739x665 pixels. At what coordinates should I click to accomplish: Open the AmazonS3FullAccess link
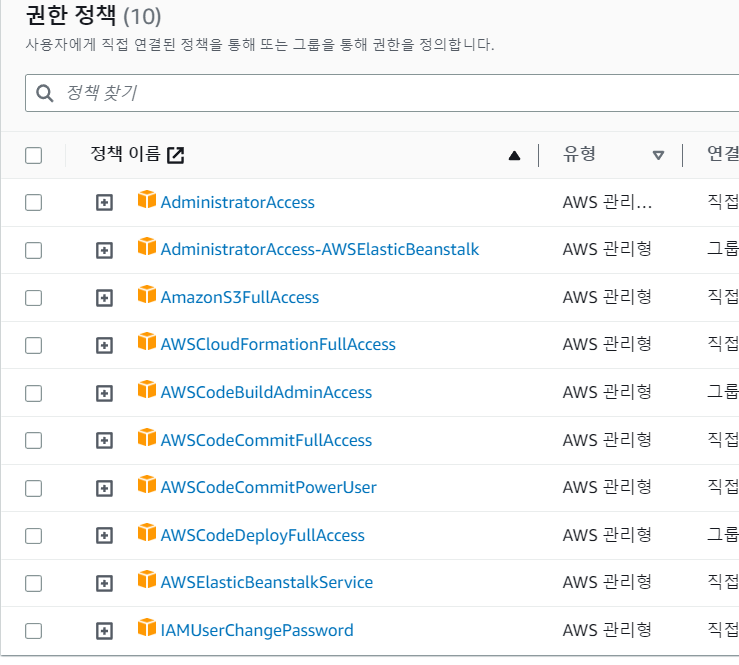pos(240,297)
